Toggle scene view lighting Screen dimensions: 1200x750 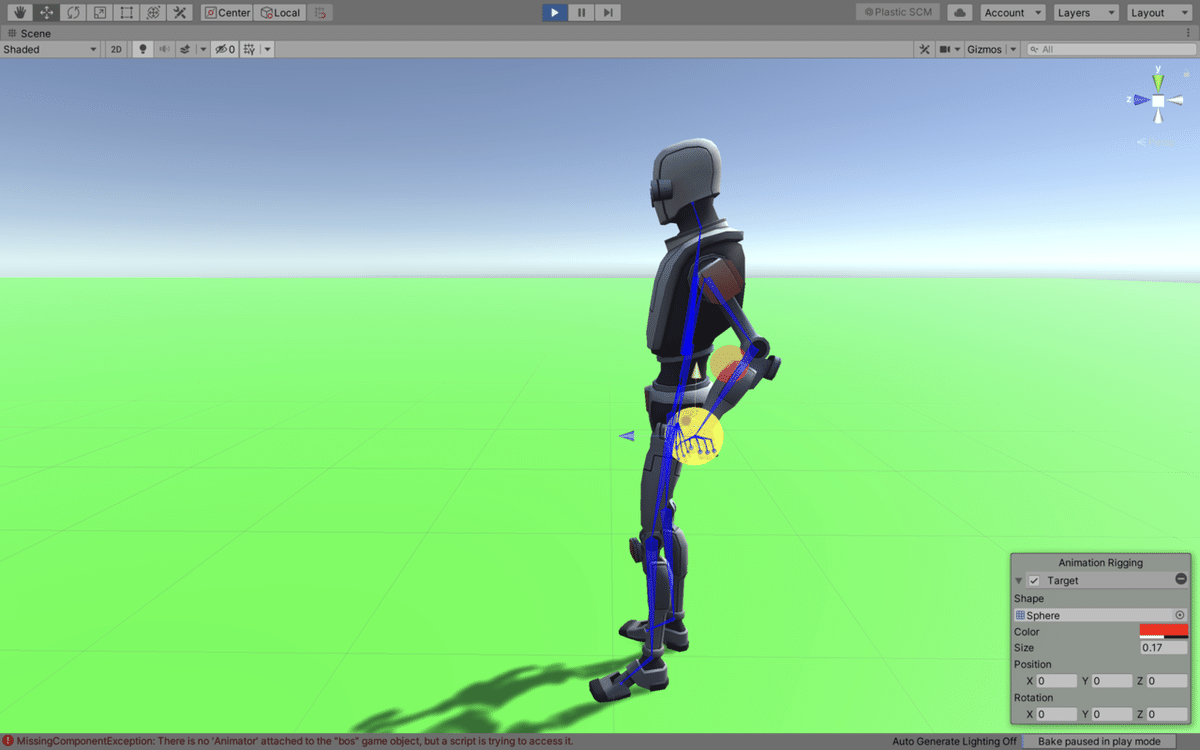143,48
